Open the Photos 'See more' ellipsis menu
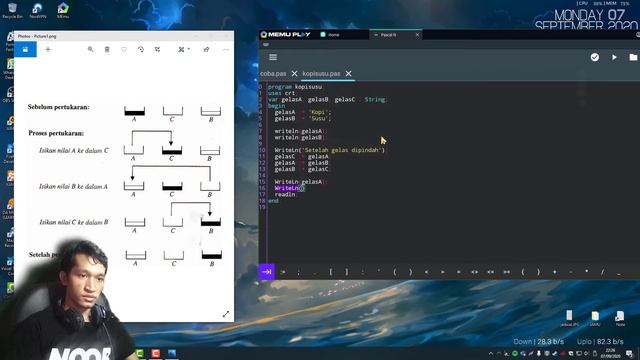Image resolution: width=640 pixels, height=360 pixels. point(226,49)
